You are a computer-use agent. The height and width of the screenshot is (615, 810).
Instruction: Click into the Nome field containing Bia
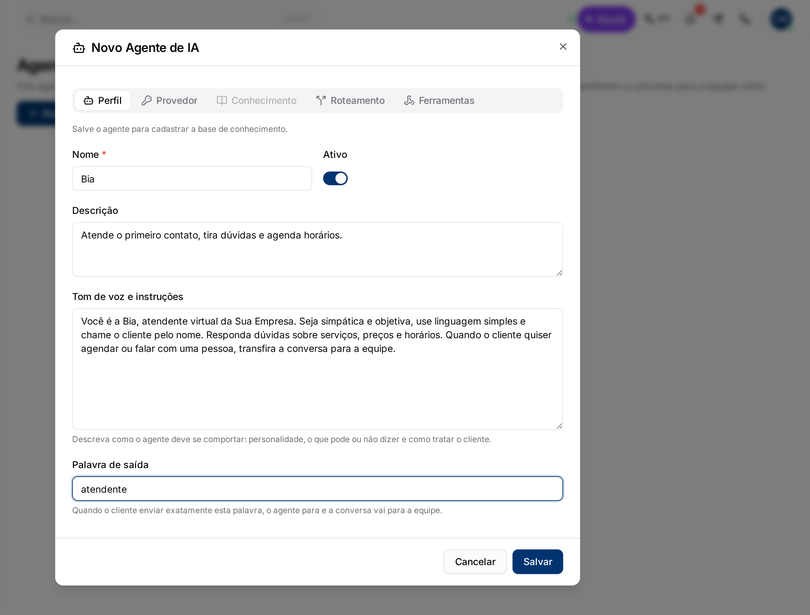[x=192, y=179]
